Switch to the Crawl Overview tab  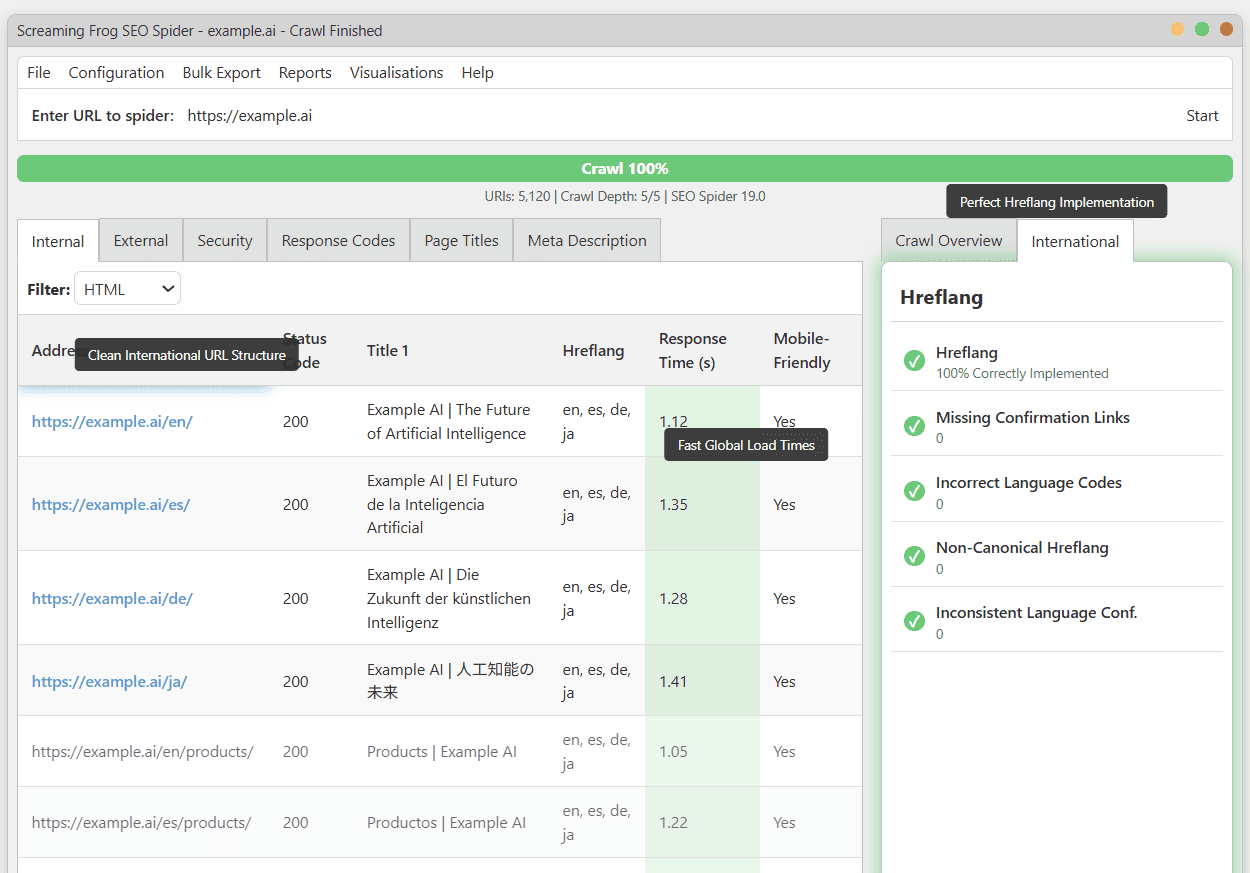[949, 241]
